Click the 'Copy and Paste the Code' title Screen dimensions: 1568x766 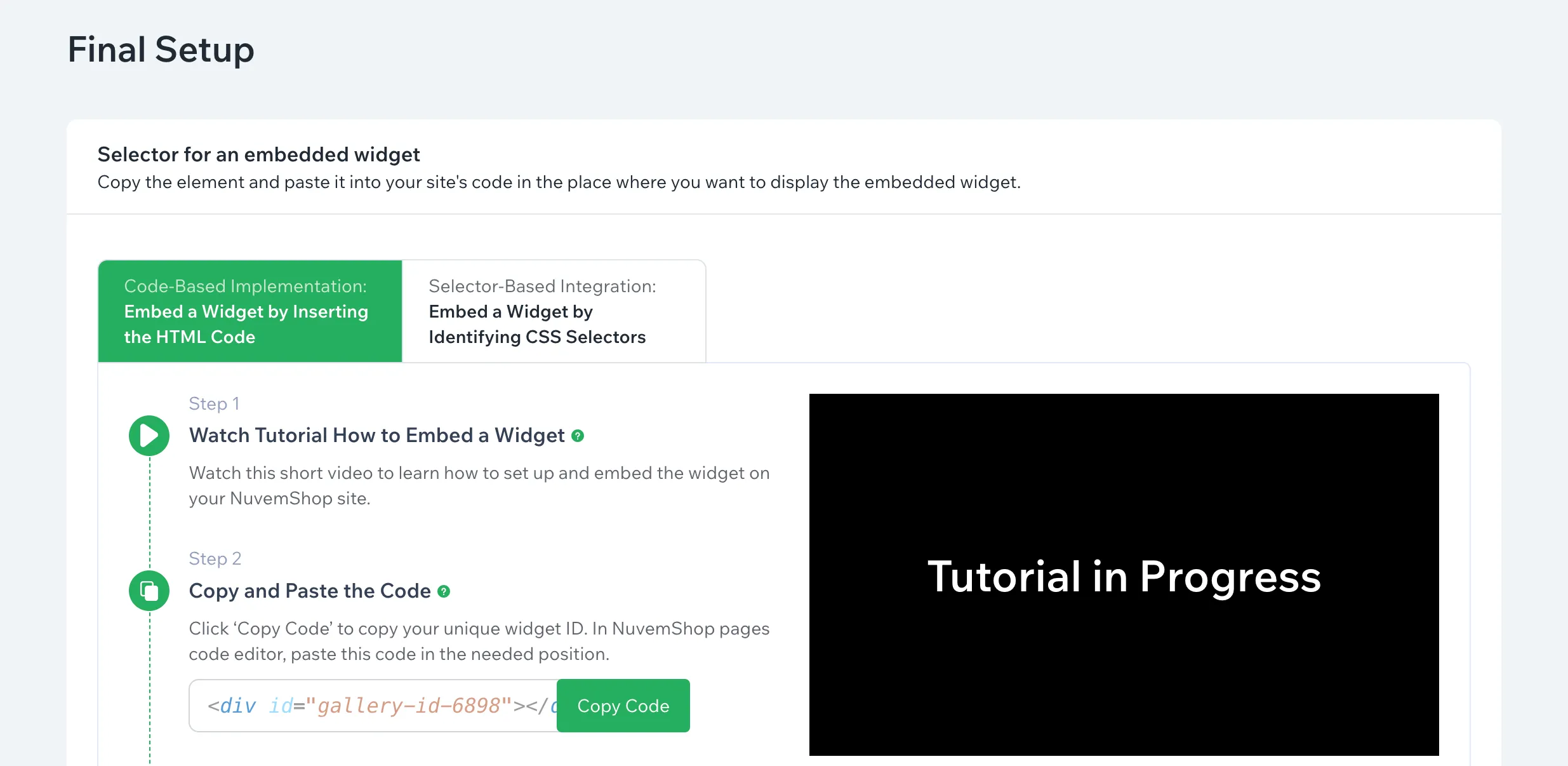[x=310, y=591]
